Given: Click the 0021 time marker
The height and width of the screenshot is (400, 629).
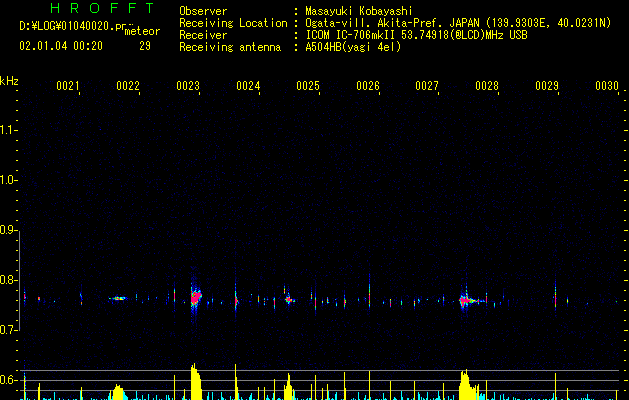Looking at the screenshot, I should [68, 86].
